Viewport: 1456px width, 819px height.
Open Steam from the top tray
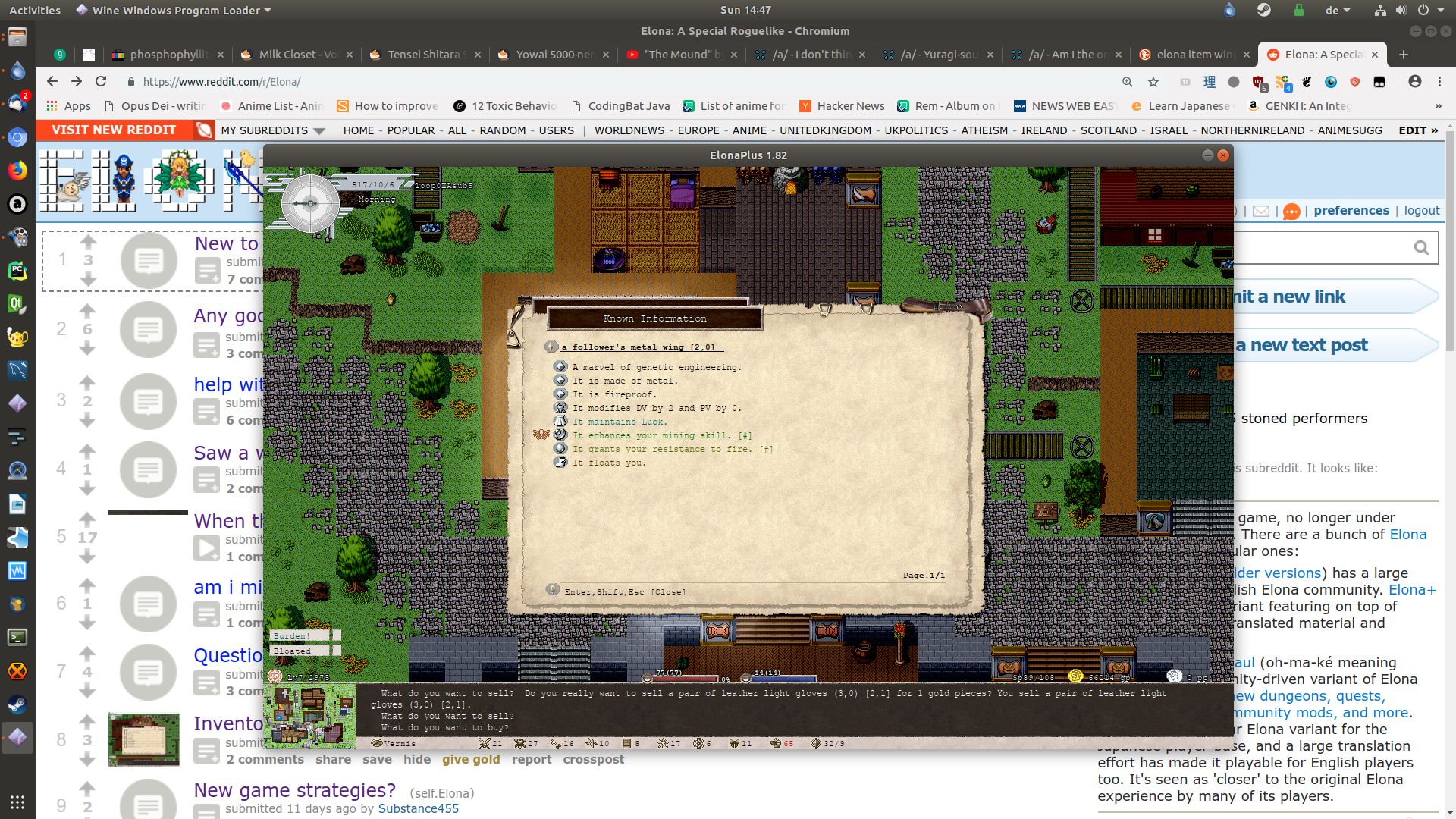point(1264,11)
